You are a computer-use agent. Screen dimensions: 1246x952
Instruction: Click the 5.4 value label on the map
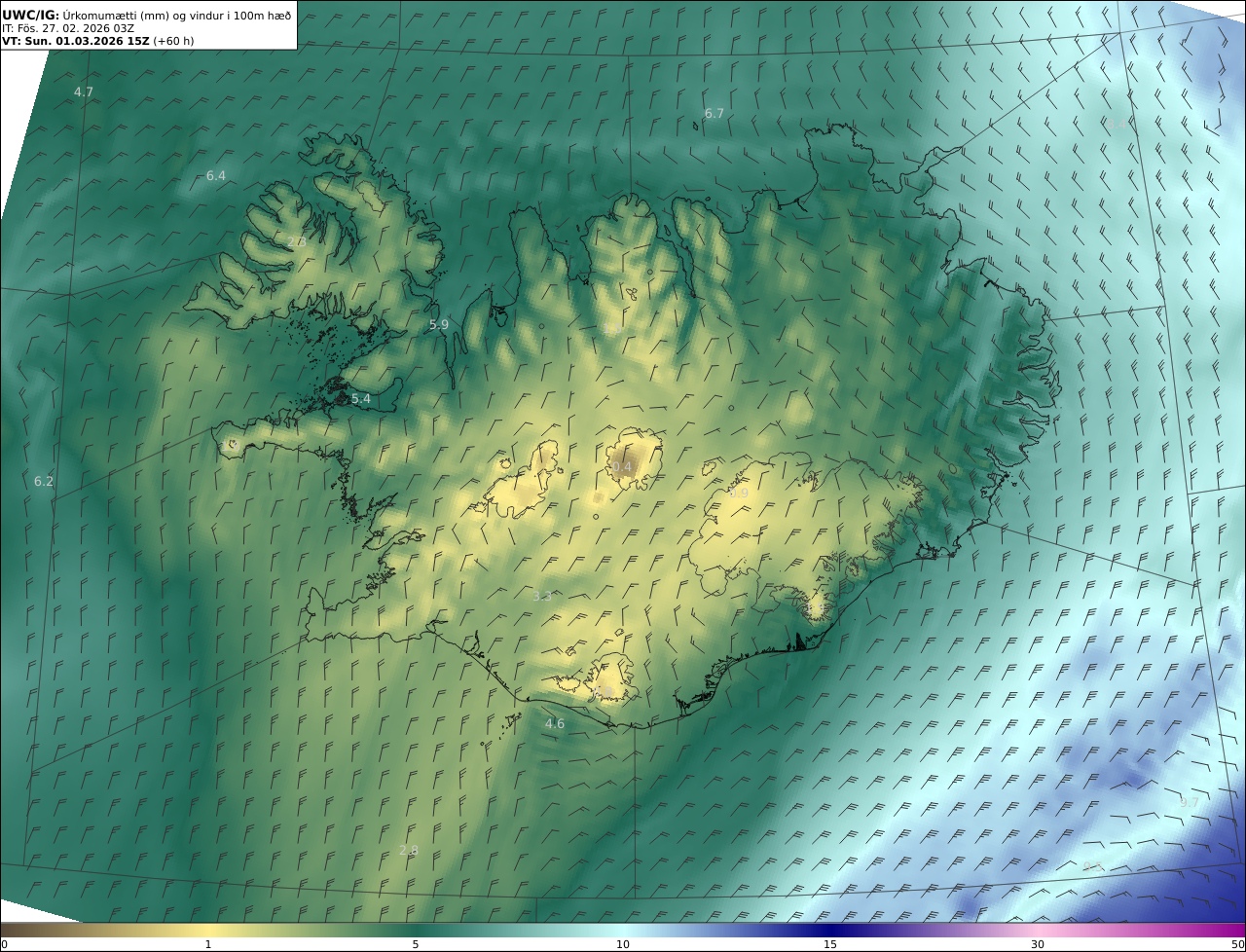[361, 399]
